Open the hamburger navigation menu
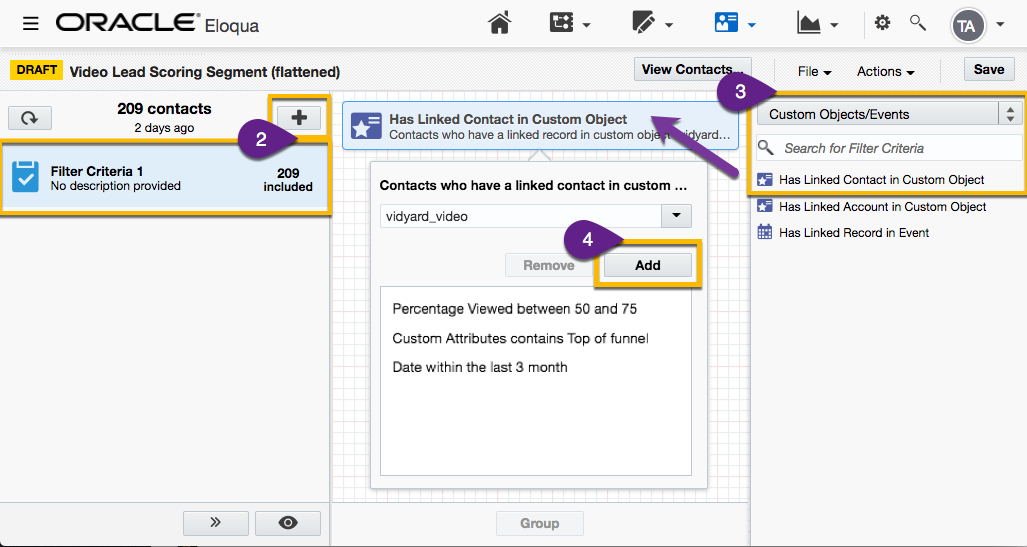This screenshot has width=1027, height=547. point(30,24)
